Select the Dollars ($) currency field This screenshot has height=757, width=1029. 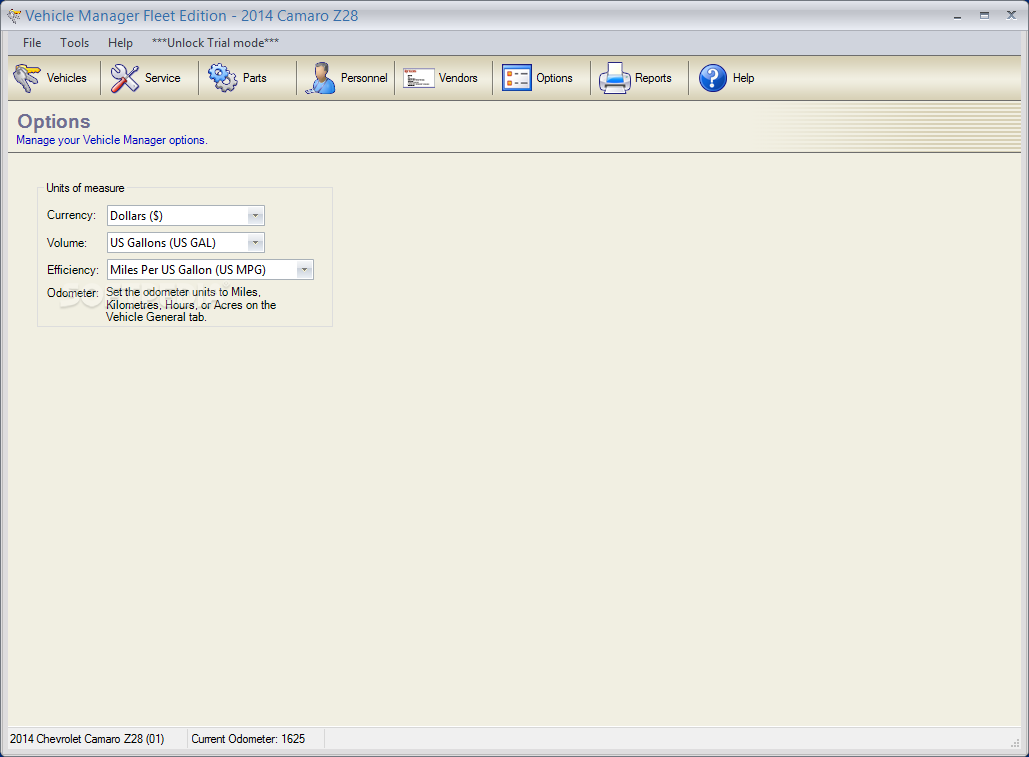coord(186,216)
